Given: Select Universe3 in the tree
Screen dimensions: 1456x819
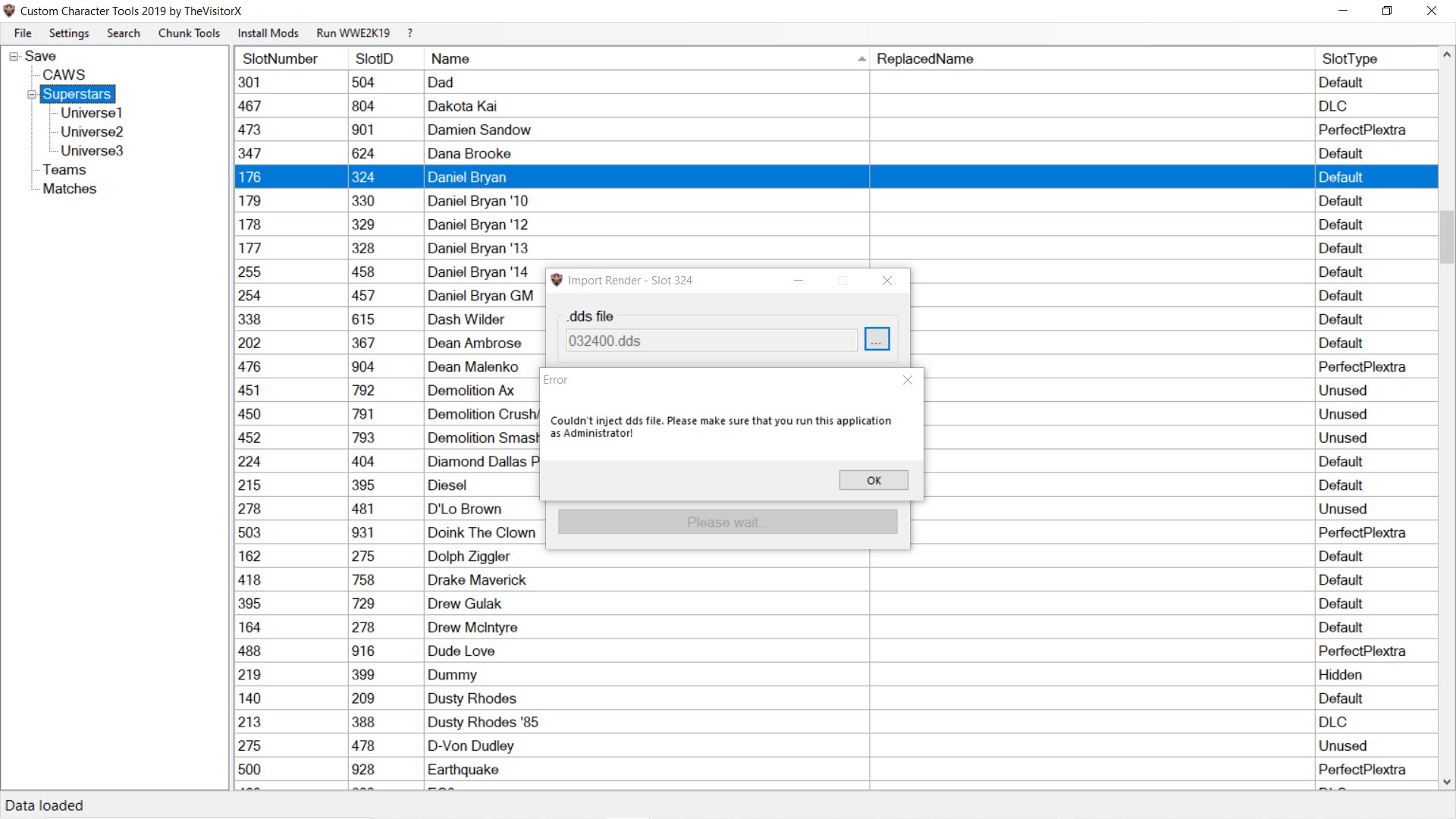Looking at the screenshot, I should click(92, 151).
